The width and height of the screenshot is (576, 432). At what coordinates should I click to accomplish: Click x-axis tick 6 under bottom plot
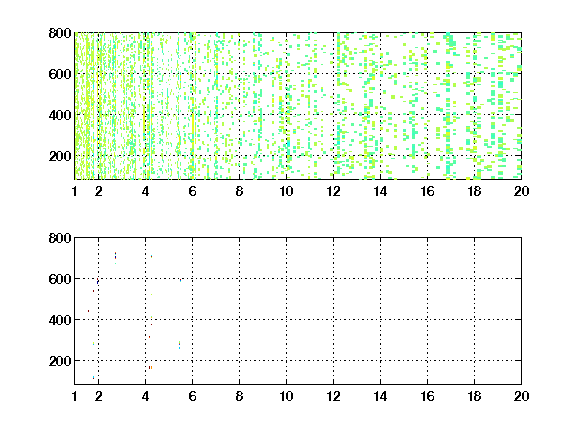point(192,396)
